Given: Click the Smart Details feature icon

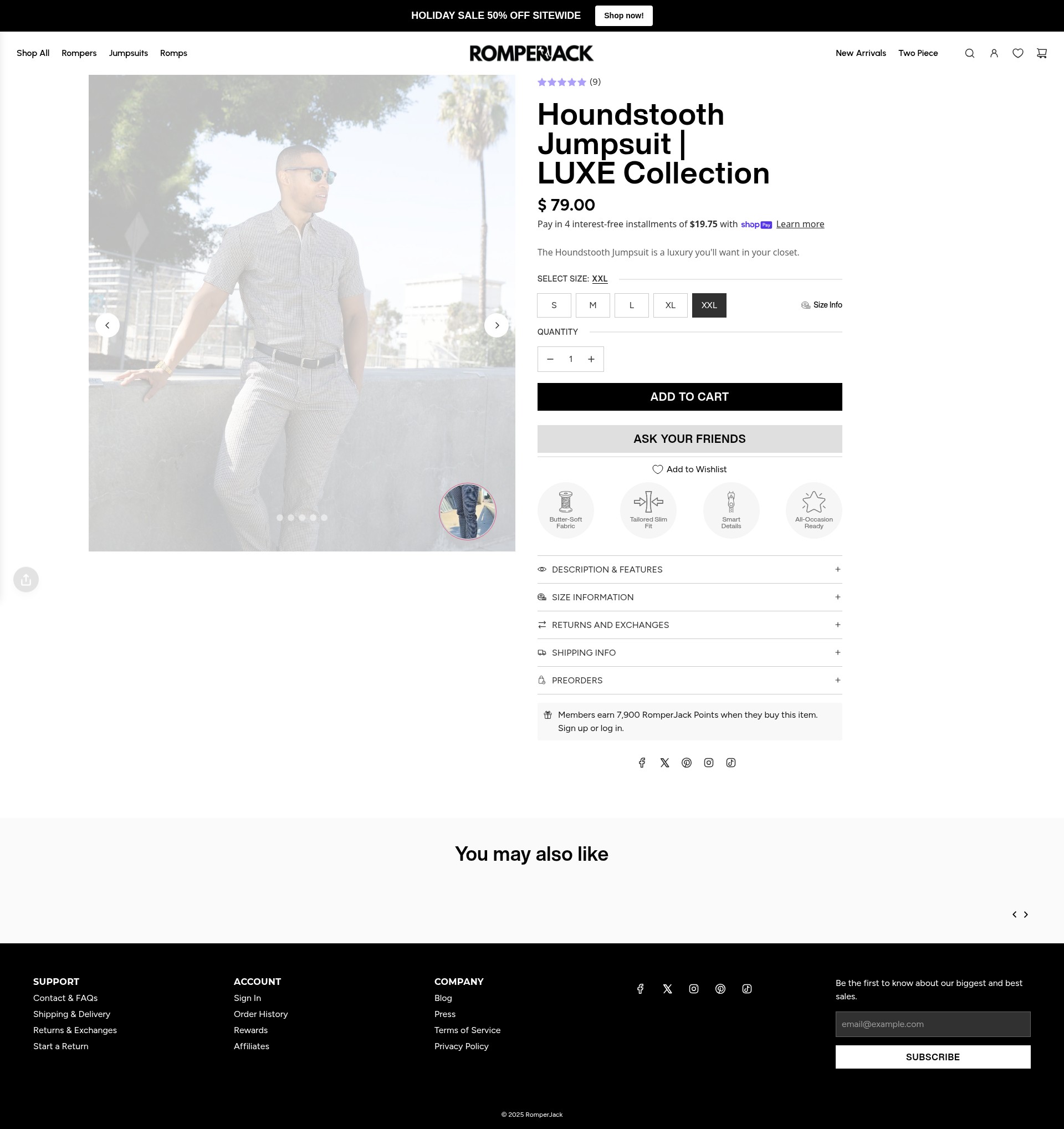Looking at the screenshot, I should click(731, 510).
